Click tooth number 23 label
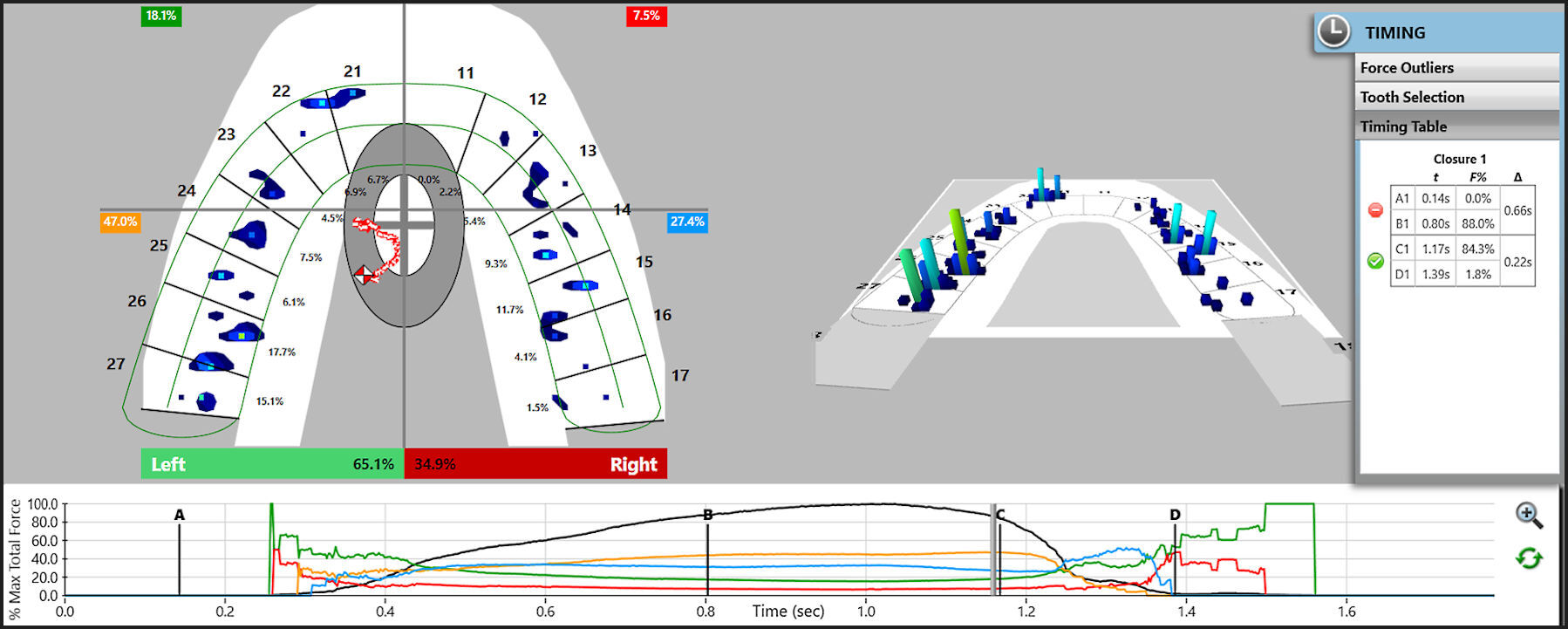Screen dimensions: 1568x629 click(x=226, y=134)
